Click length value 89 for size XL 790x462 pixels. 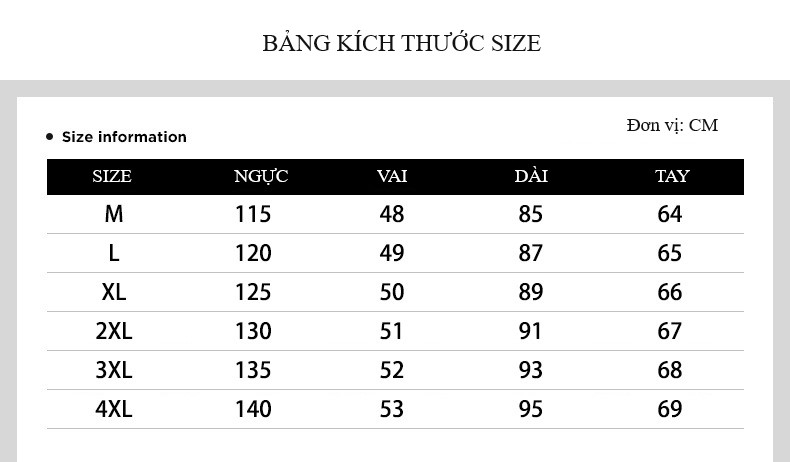(x=531, y=292)
